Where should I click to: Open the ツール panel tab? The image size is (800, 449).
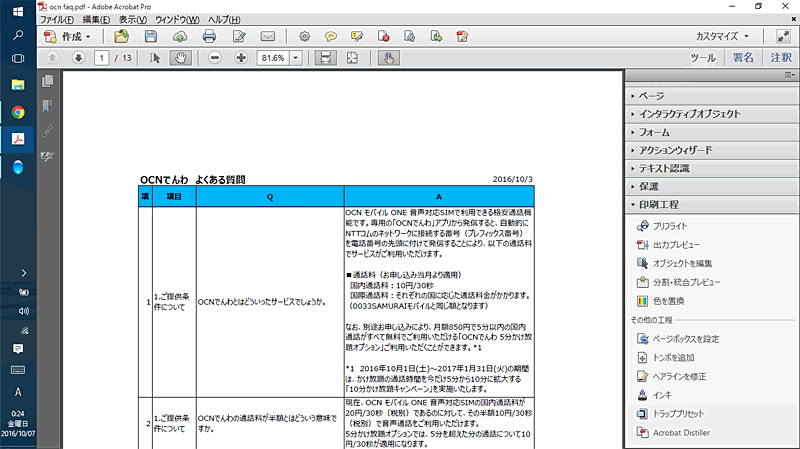[703, 58]
